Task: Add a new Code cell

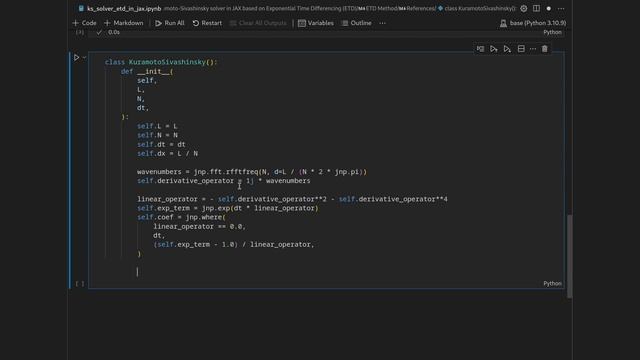Action: (x=84, y=23)
